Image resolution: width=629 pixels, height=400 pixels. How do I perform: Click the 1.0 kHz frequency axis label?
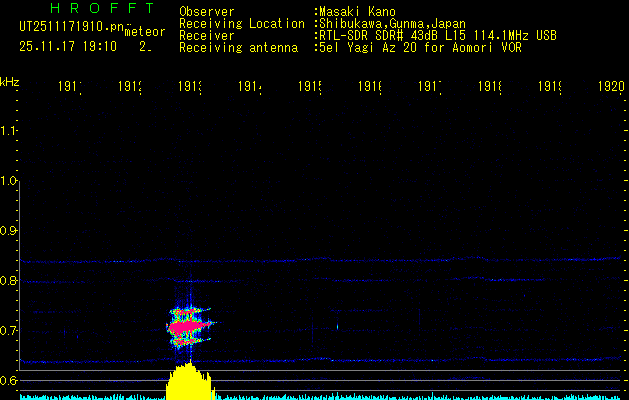click(8, 181)
